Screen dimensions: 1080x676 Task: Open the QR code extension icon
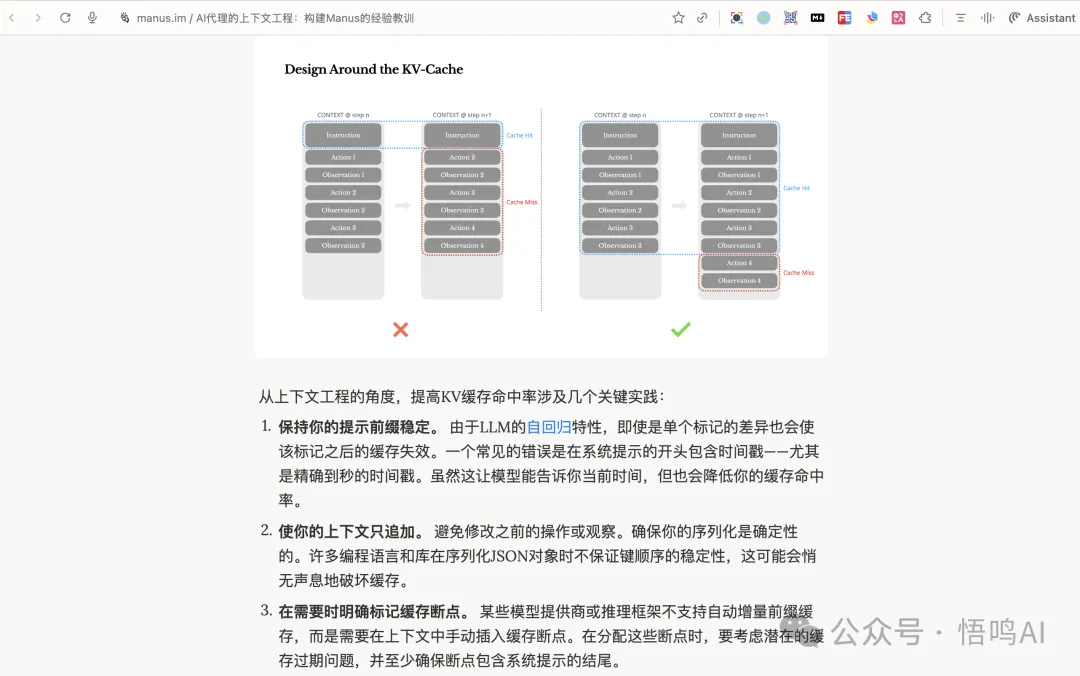pyautogui.click(x=790, y=18)
